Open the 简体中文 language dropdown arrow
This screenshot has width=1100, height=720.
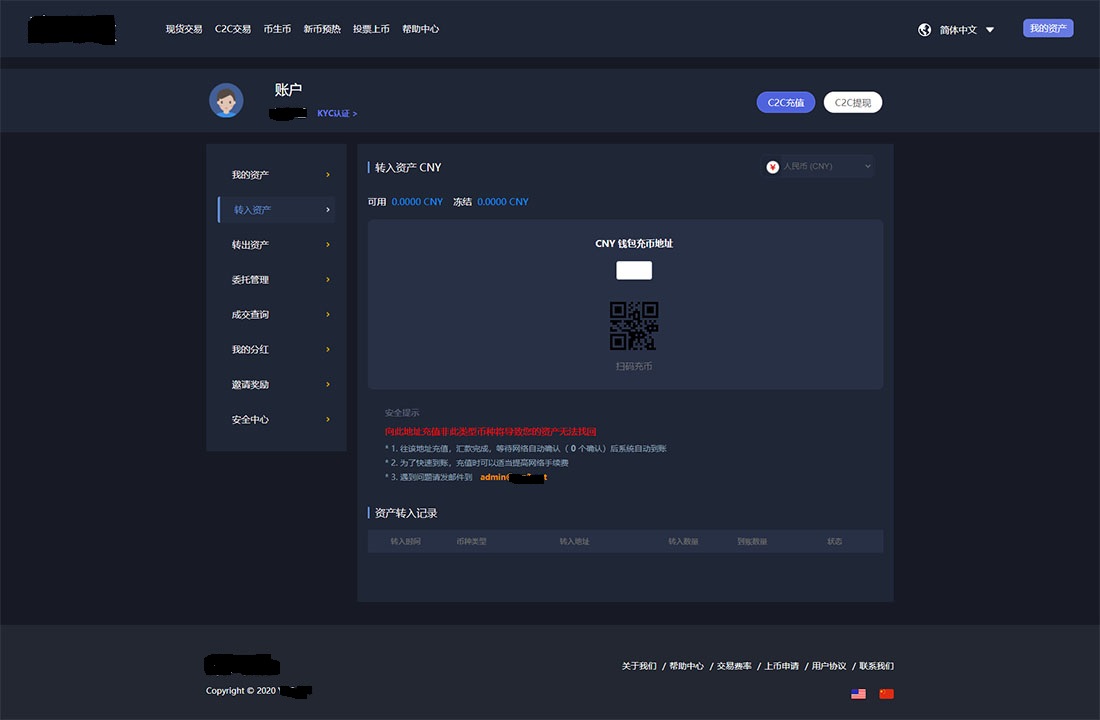pos(990,29)
